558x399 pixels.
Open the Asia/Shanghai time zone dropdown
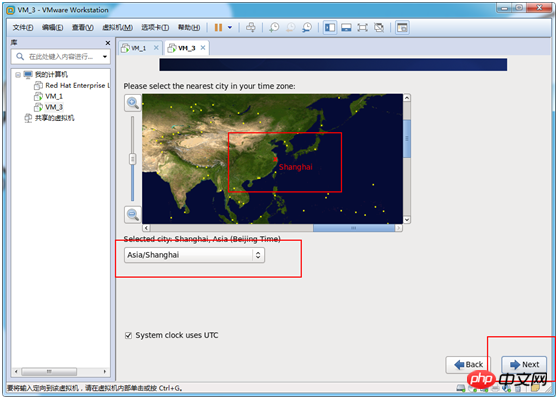(x=194, y=255)
